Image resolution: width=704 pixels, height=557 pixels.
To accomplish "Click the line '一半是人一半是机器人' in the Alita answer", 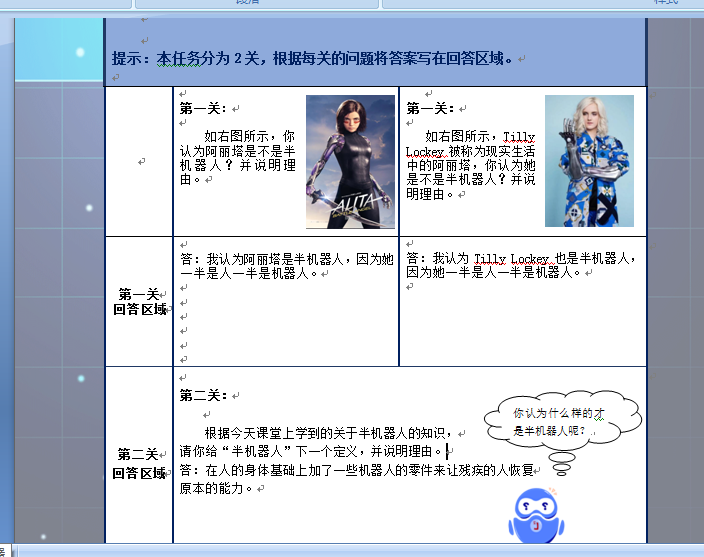I will pos(249,273).
